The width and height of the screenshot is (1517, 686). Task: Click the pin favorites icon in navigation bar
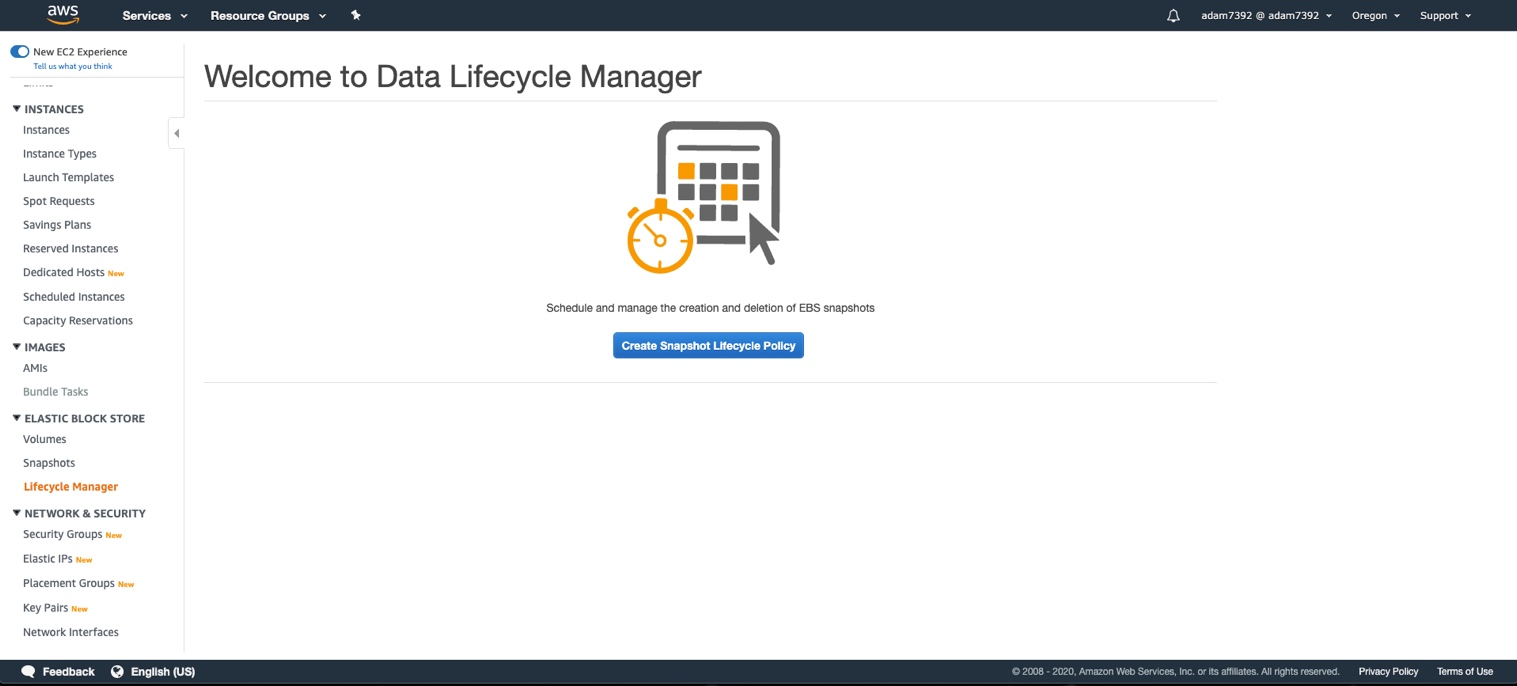click(x=356, y=15)
